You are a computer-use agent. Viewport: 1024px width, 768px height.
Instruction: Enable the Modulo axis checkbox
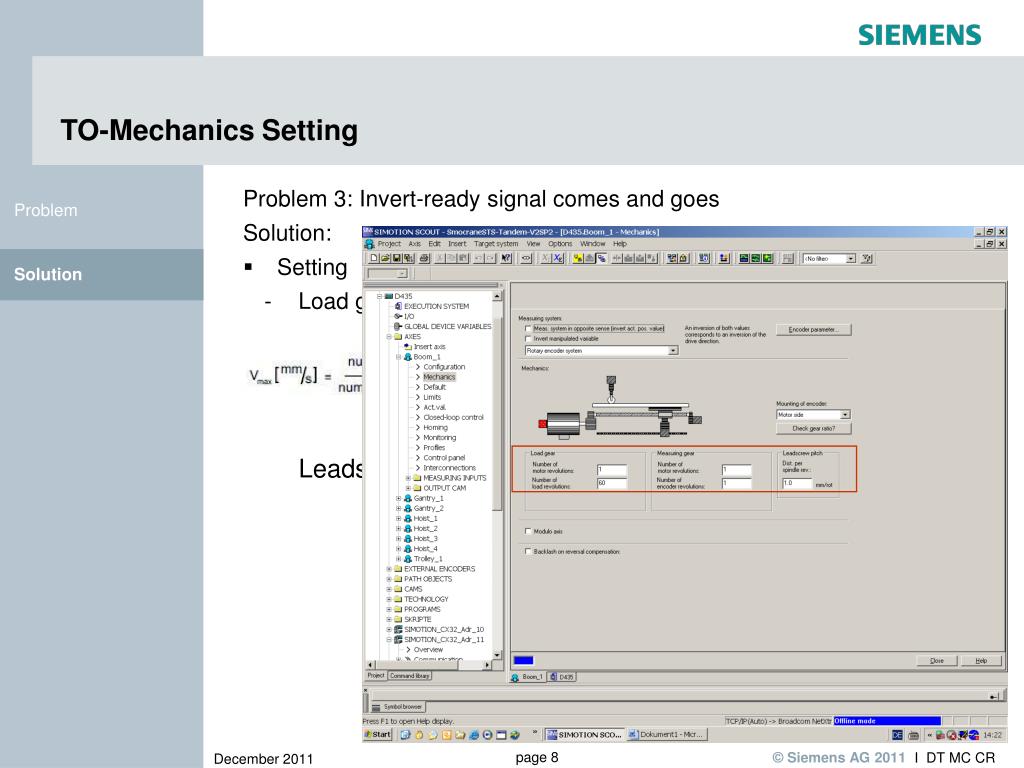pos(528,532)
